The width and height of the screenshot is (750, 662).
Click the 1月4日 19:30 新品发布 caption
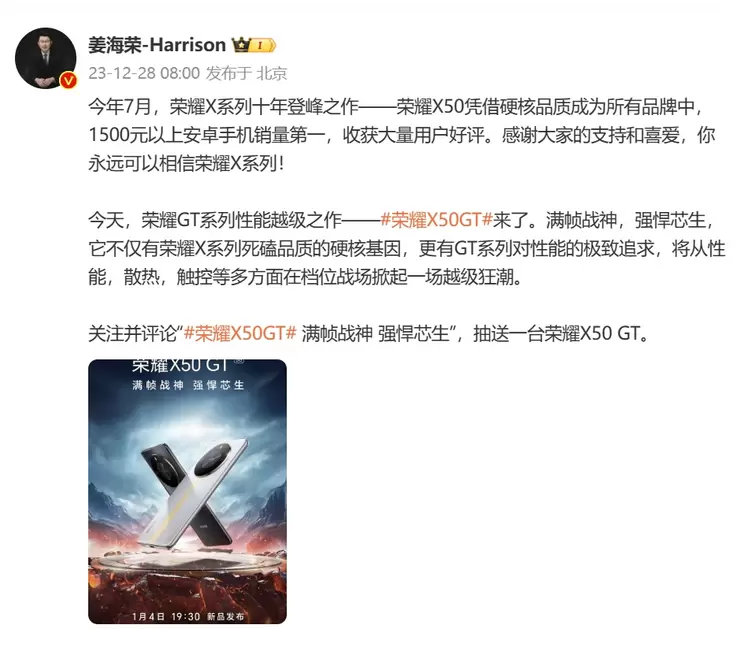pos(188,616)
